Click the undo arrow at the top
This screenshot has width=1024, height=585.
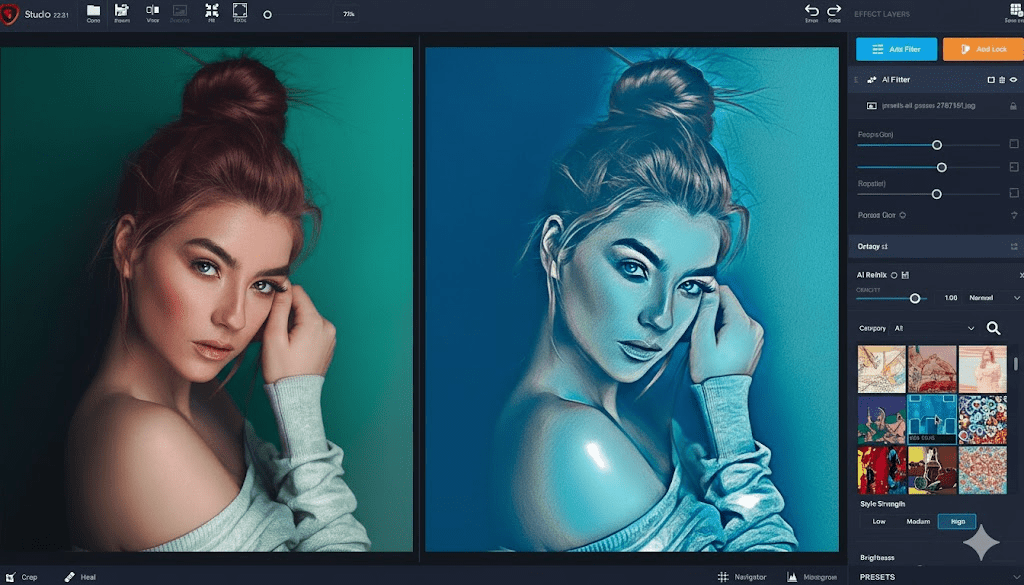pyautogui.click(x=810, y=11)
